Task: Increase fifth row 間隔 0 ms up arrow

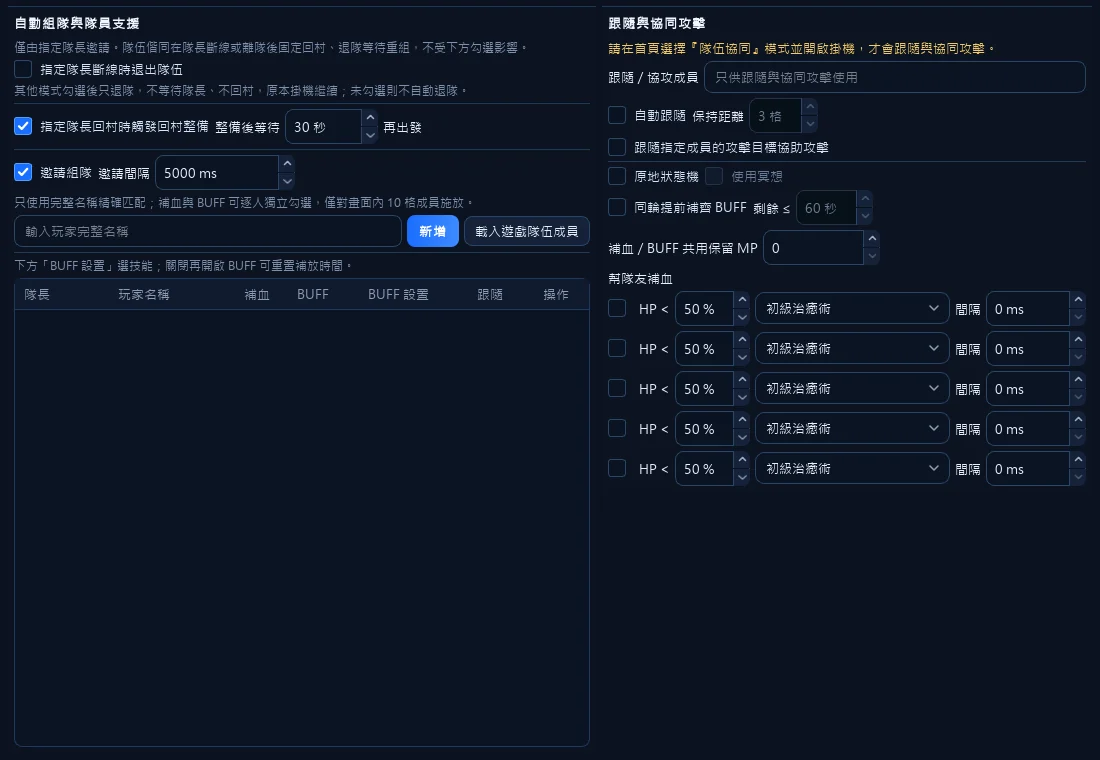Action: pos(1078,460)
